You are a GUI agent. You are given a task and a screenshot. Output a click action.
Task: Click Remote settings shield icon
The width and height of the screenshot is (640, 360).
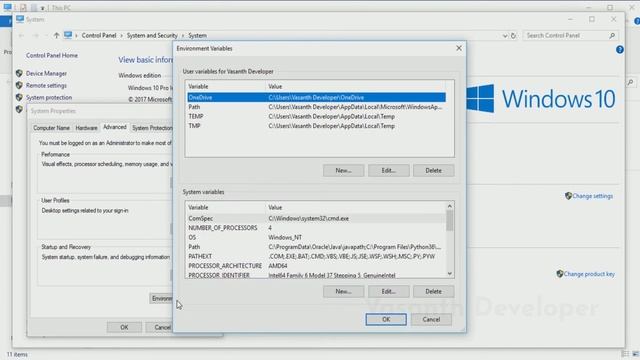[19, 85]
